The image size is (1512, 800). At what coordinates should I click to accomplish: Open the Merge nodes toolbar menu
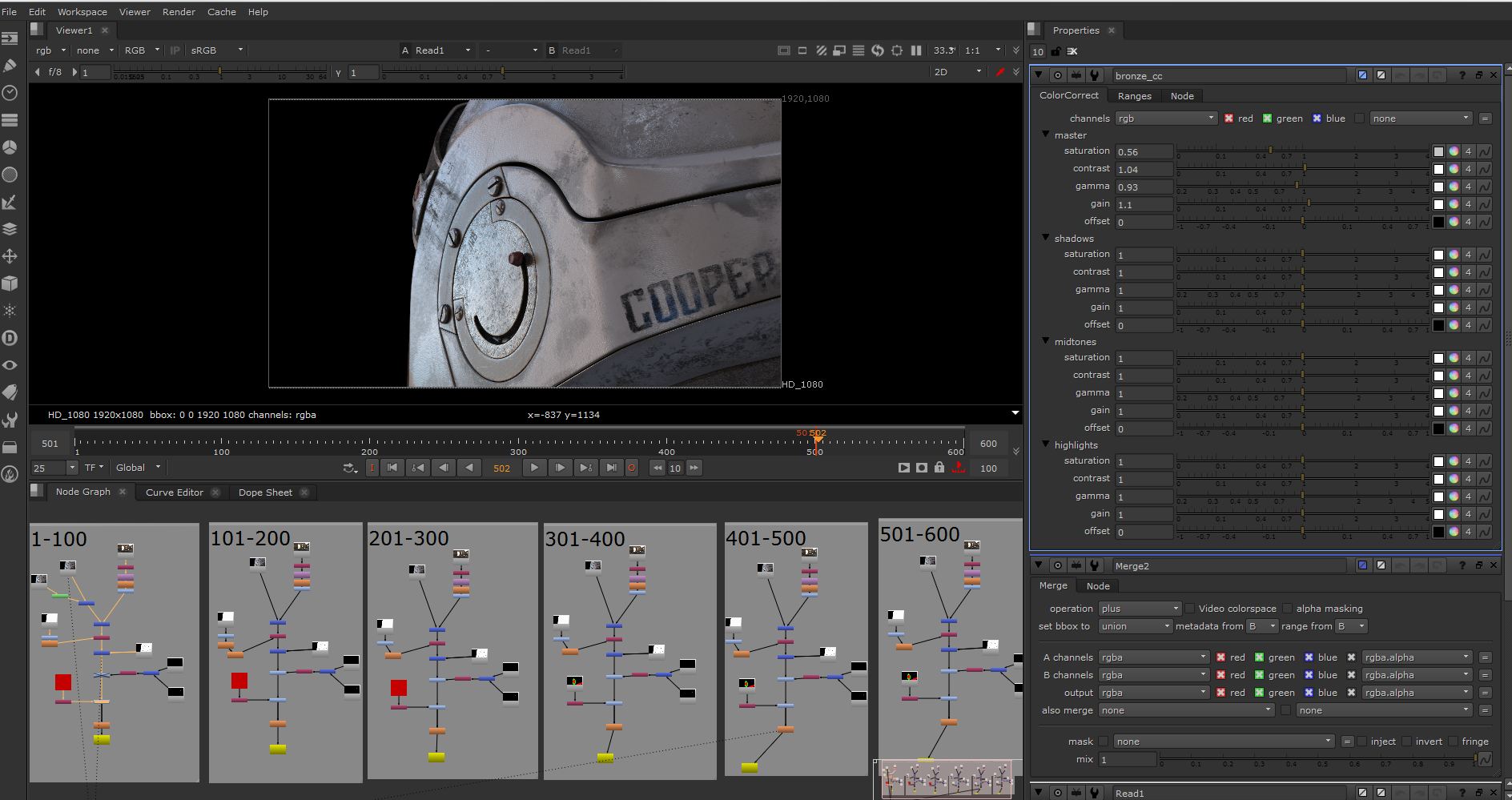point(10,229)
